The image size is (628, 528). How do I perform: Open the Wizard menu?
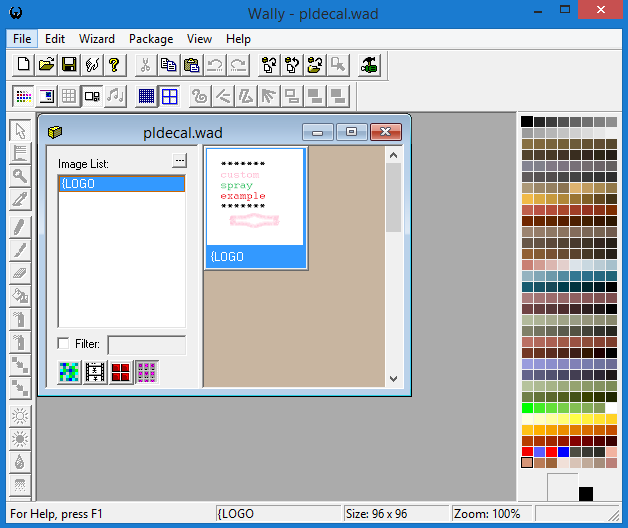[x=97, y=39]
